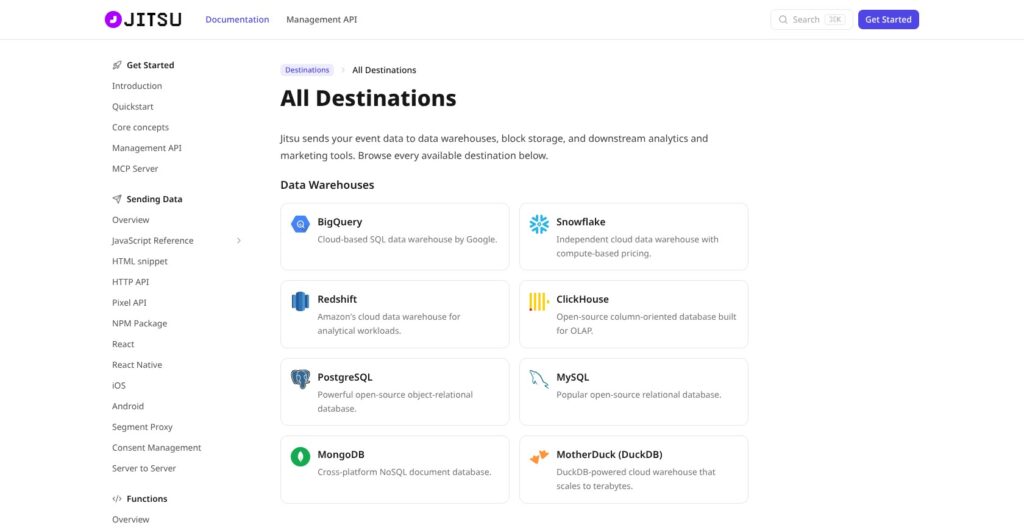This screenshot has height=528, width=1024.
Task: Click the Functions section heading
Action: [x=147, y=499]
